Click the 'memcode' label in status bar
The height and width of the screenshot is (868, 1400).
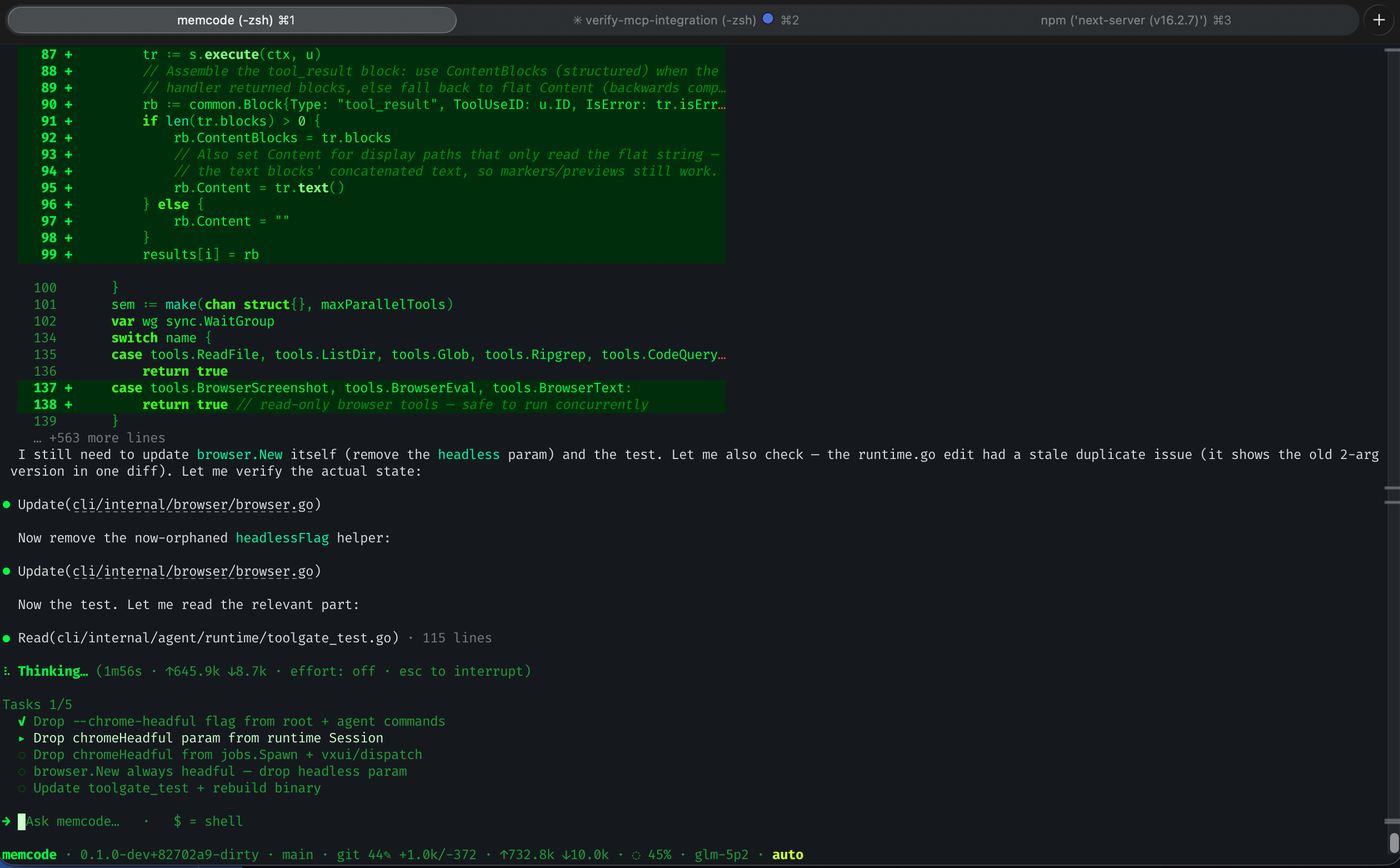(x=29, y=854)
